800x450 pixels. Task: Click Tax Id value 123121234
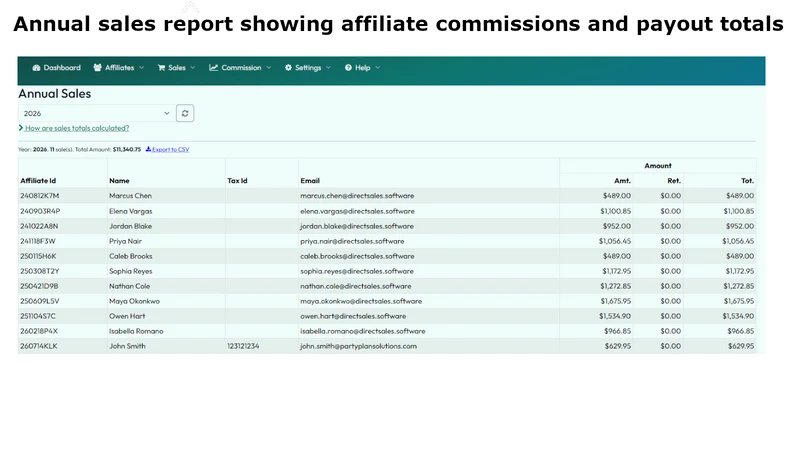(x=243, y=346)
